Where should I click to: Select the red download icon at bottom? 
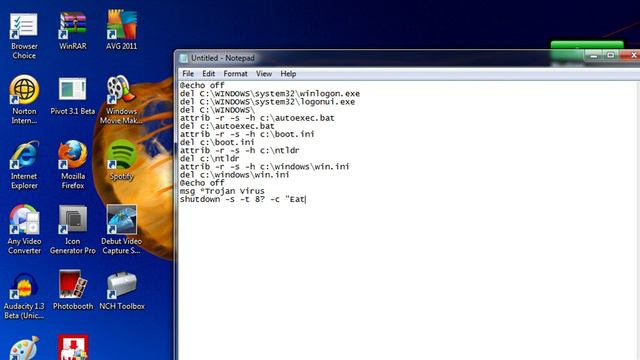[73, 348]
